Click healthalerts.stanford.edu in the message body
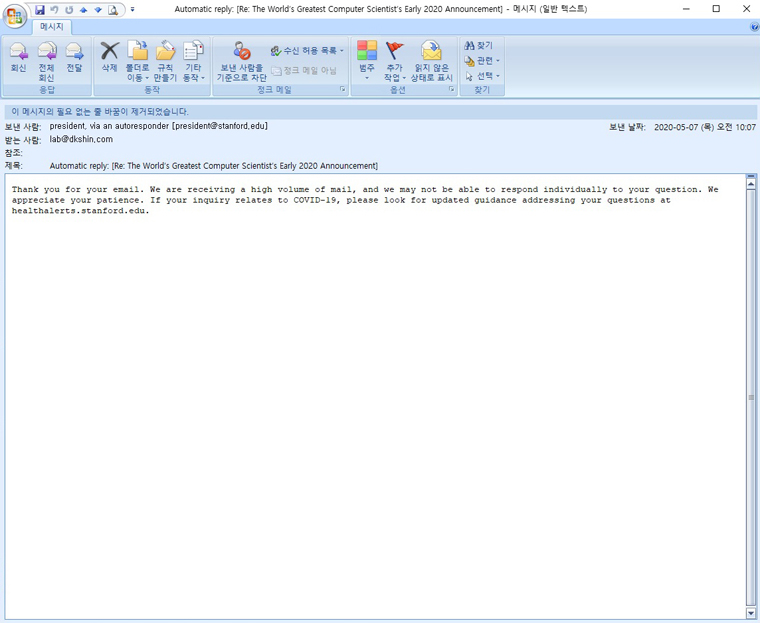Screen dimensions: 760x623 [x=80, y=211]
